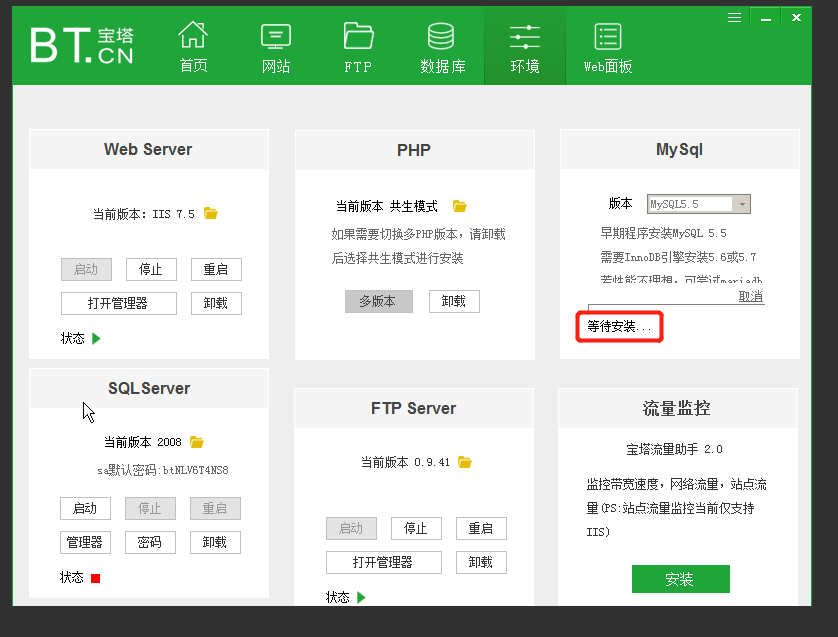838x637 pixels.
Task: Open SQL Server 管理器 button
Action: pyautogui.click(x=85, y=542)
